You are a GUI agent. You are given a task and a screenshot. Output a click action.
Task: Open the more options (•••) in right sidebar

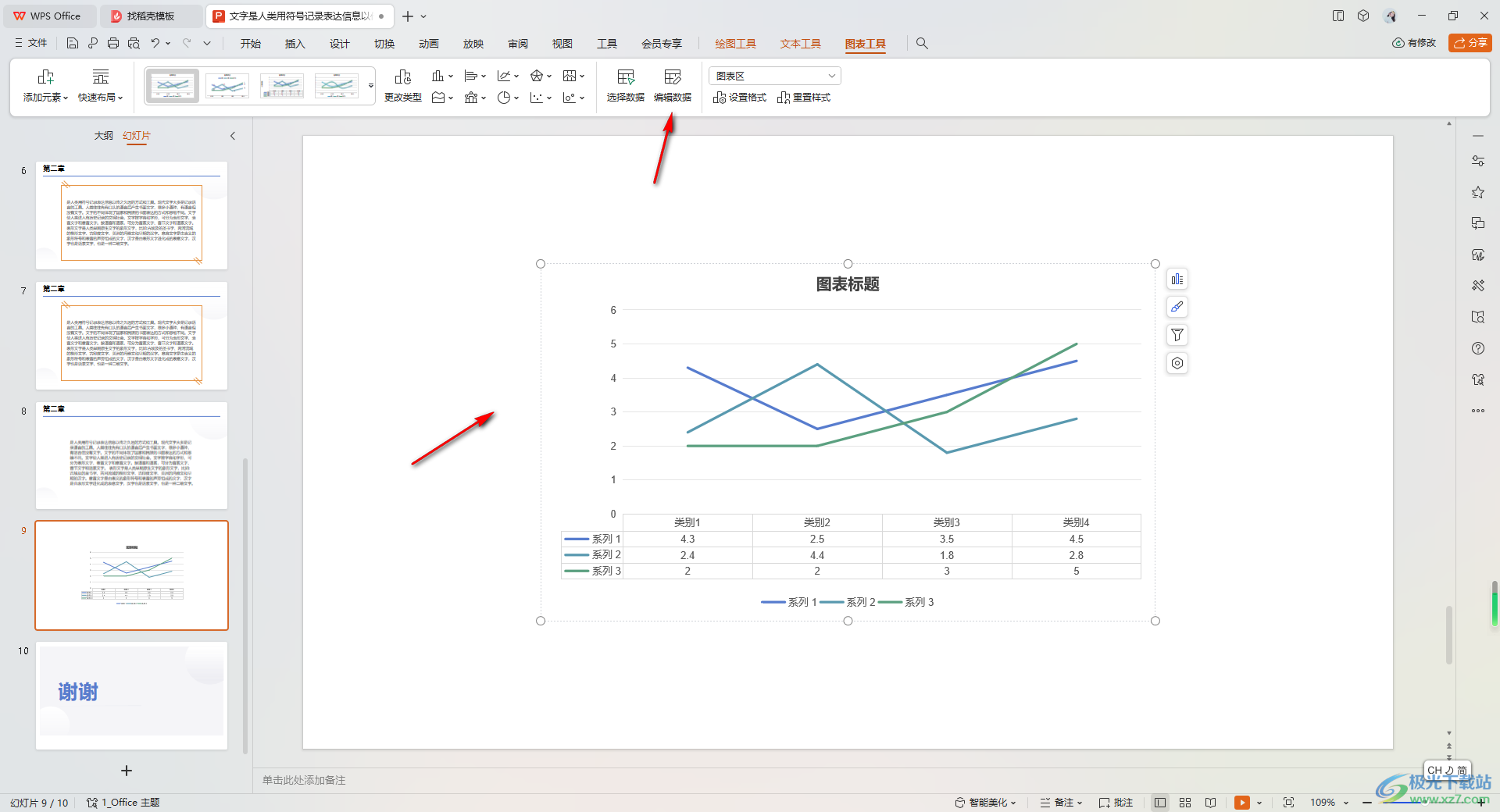click(x=1478, y=411)
